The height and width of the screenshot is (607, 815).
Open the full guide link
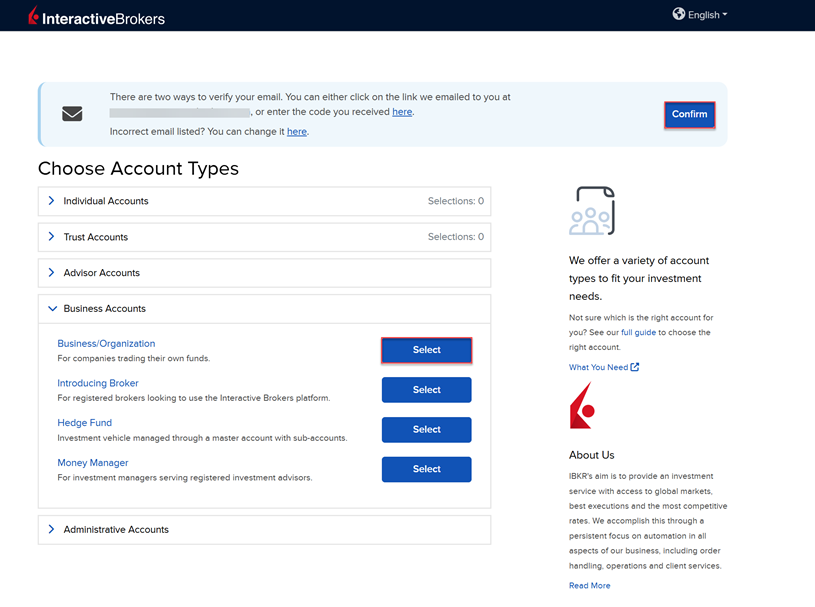[638, 333]
